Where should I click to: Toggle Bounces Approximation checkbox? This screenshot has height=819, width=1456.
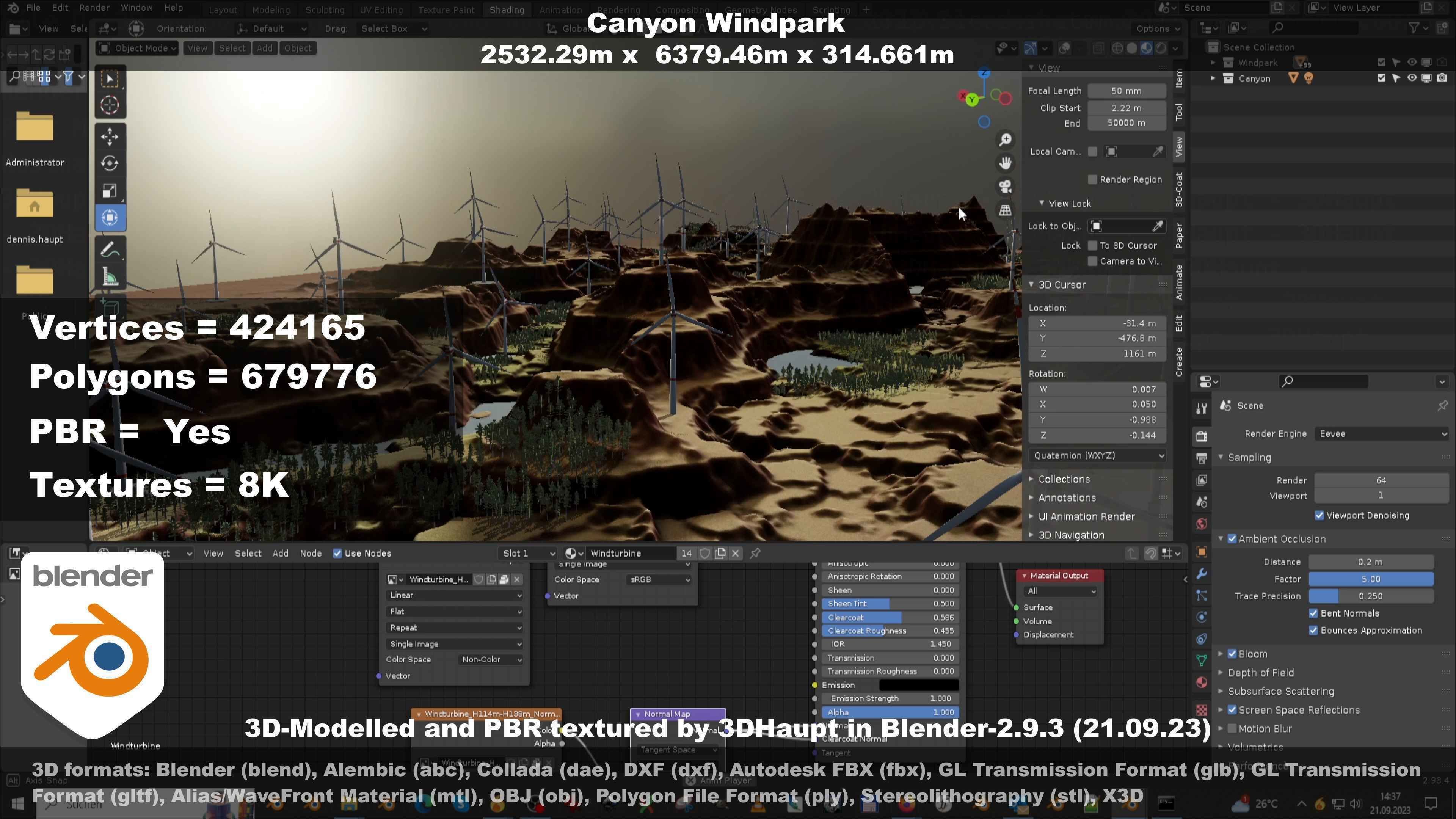pyautogui.click(x=1313, y=630)
